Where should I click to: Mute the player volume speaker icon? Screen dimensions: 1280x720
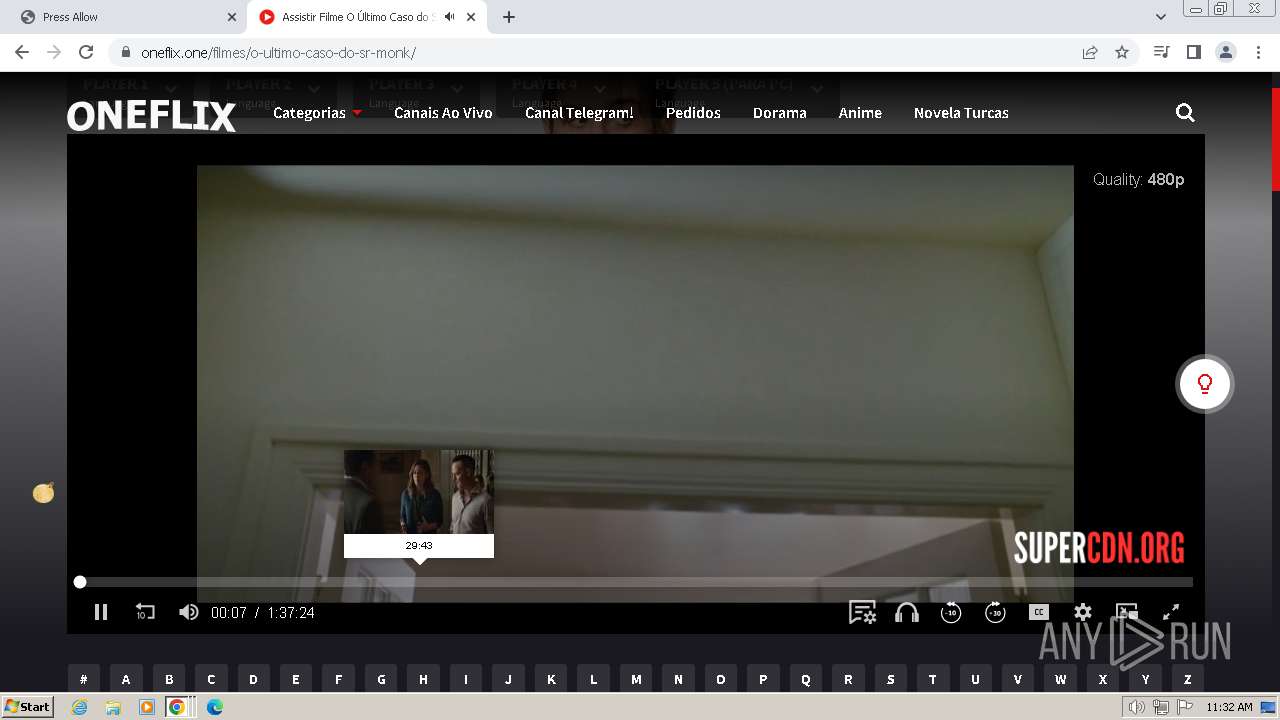[188, 612]
